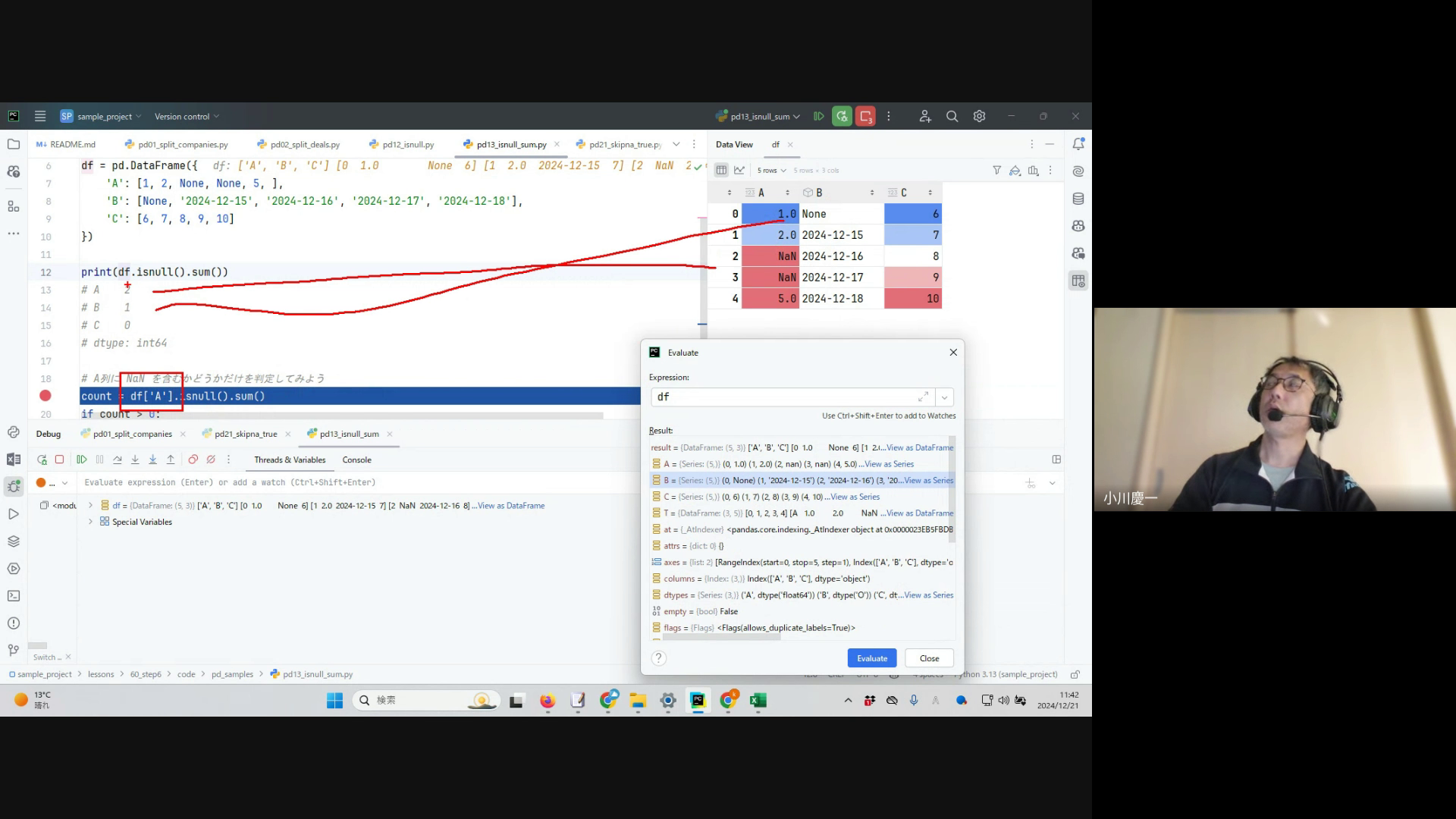Click the filter icon in Data View toolbar
The image size is (1456, 819).
[x=996, y=171]
